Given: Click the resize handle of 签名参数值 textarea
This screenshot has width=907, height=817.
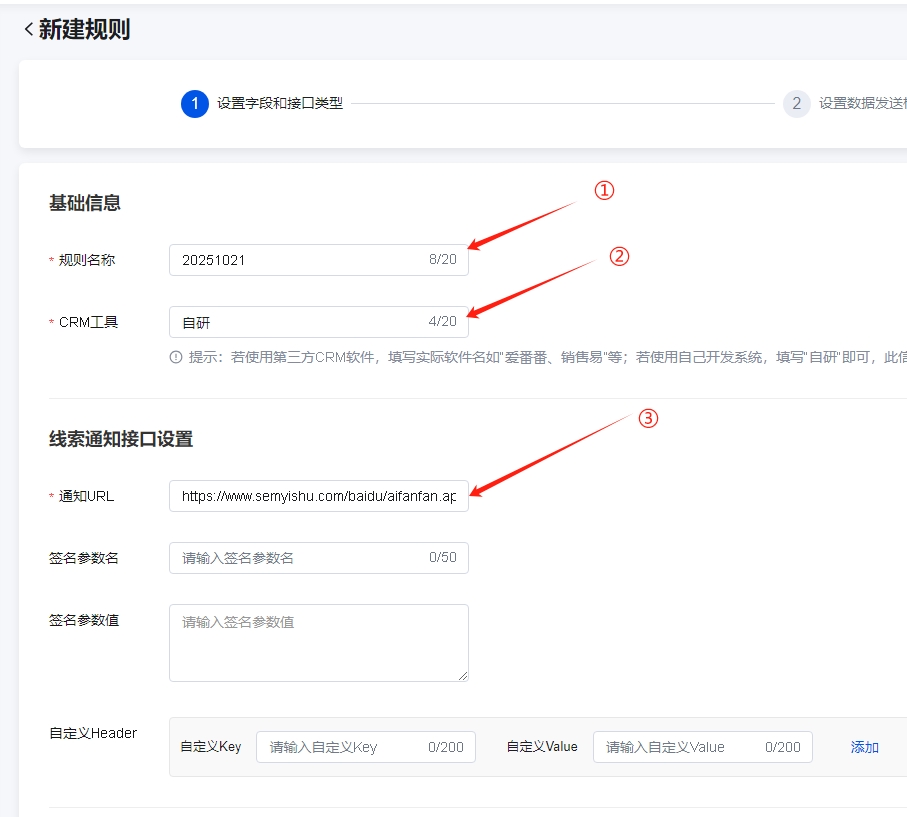Looking at the screenshot, I should 462,675.
